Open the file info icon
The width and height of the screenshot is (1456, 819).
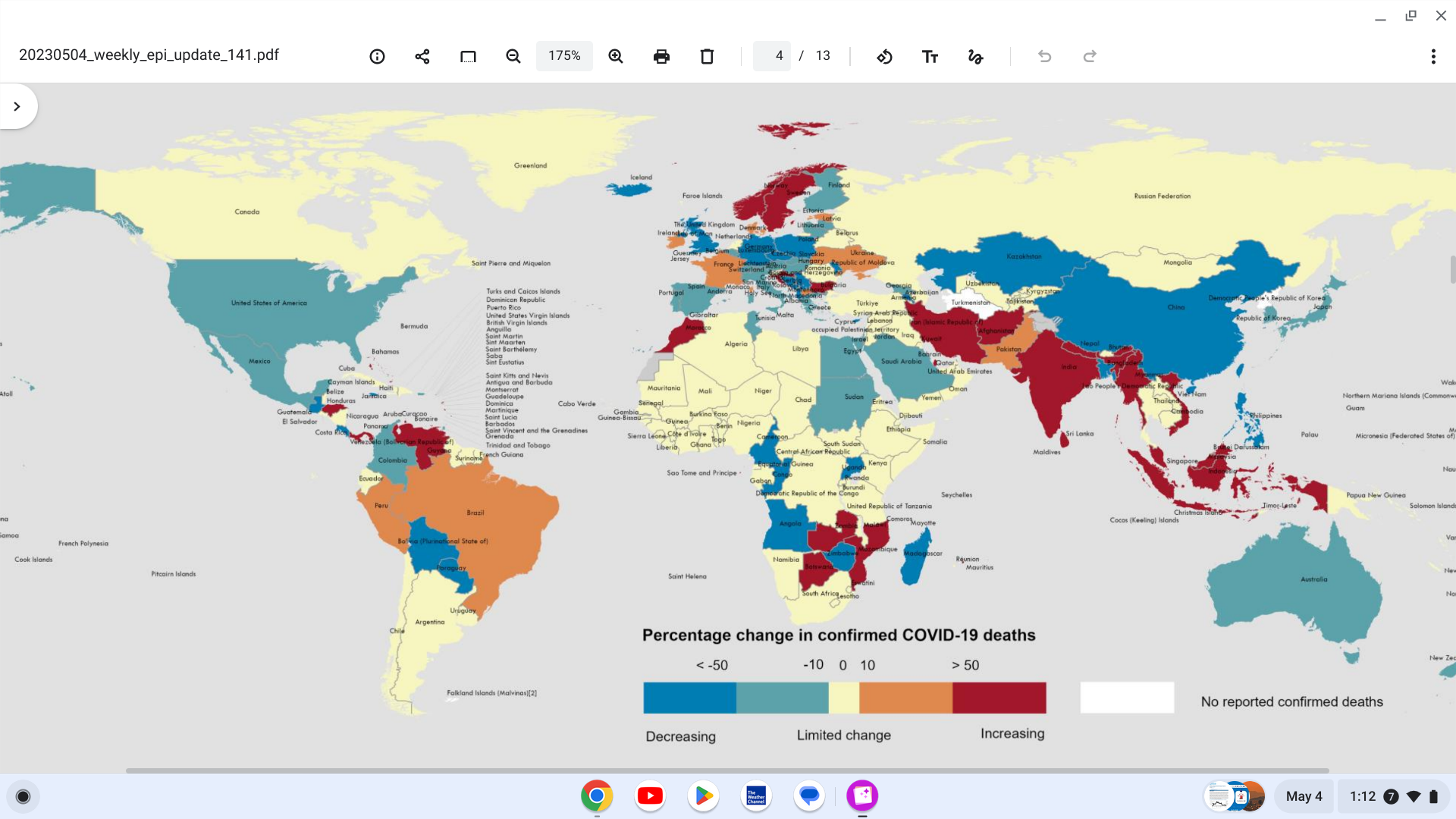click(377, 56)
